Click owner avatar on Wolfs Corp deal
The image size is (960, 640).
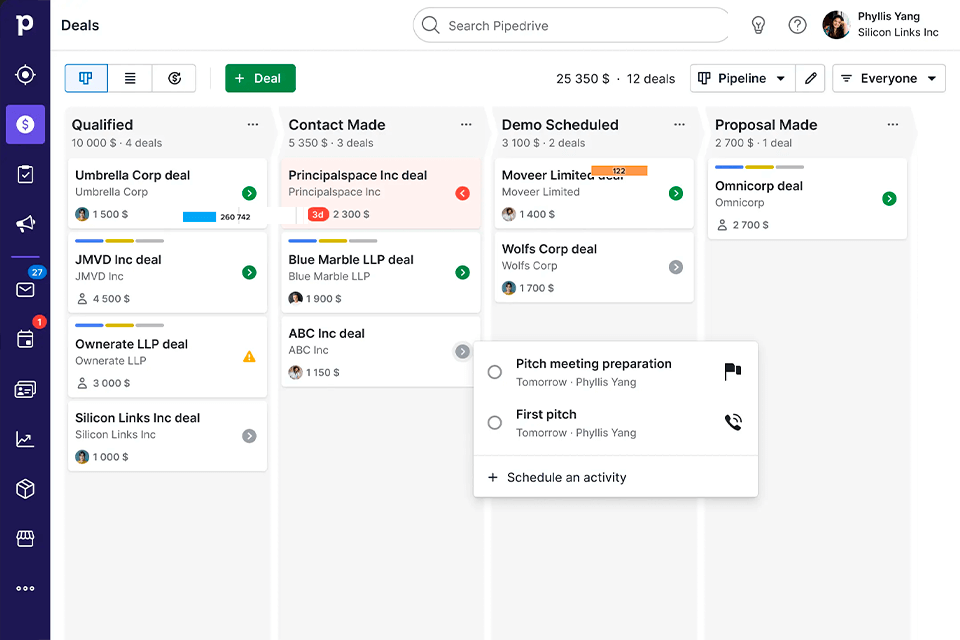pos(509,288)
